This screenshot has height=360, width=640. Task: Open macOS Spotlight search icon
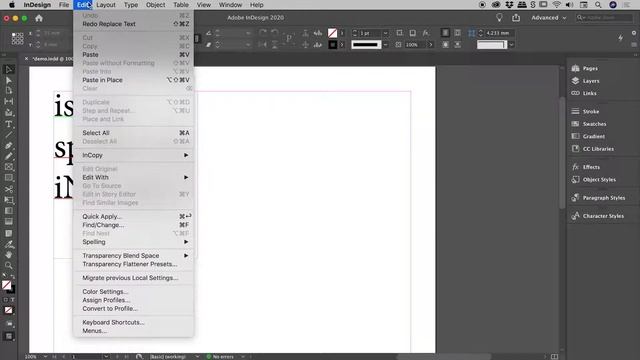click(x=598, y=5)
